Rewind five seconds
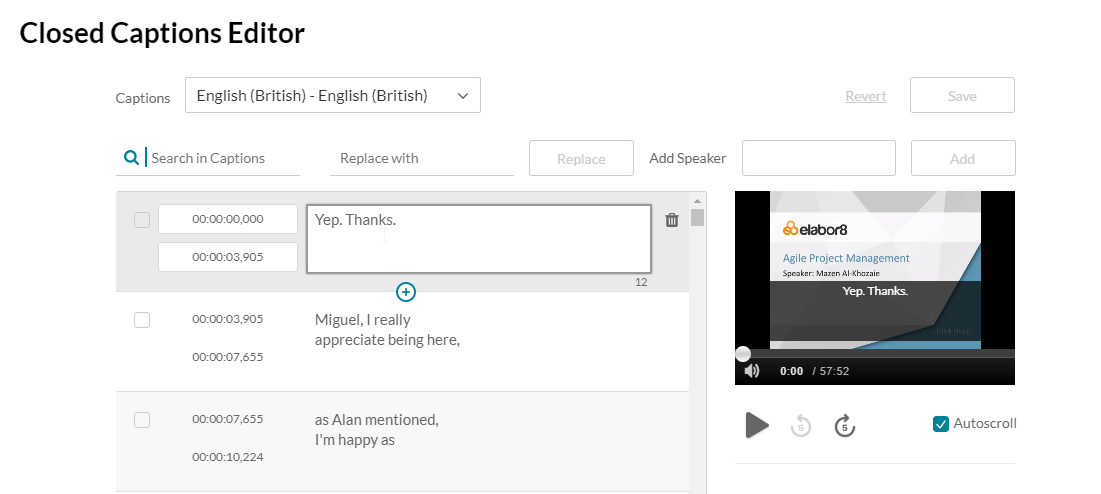 coord(801,426)
